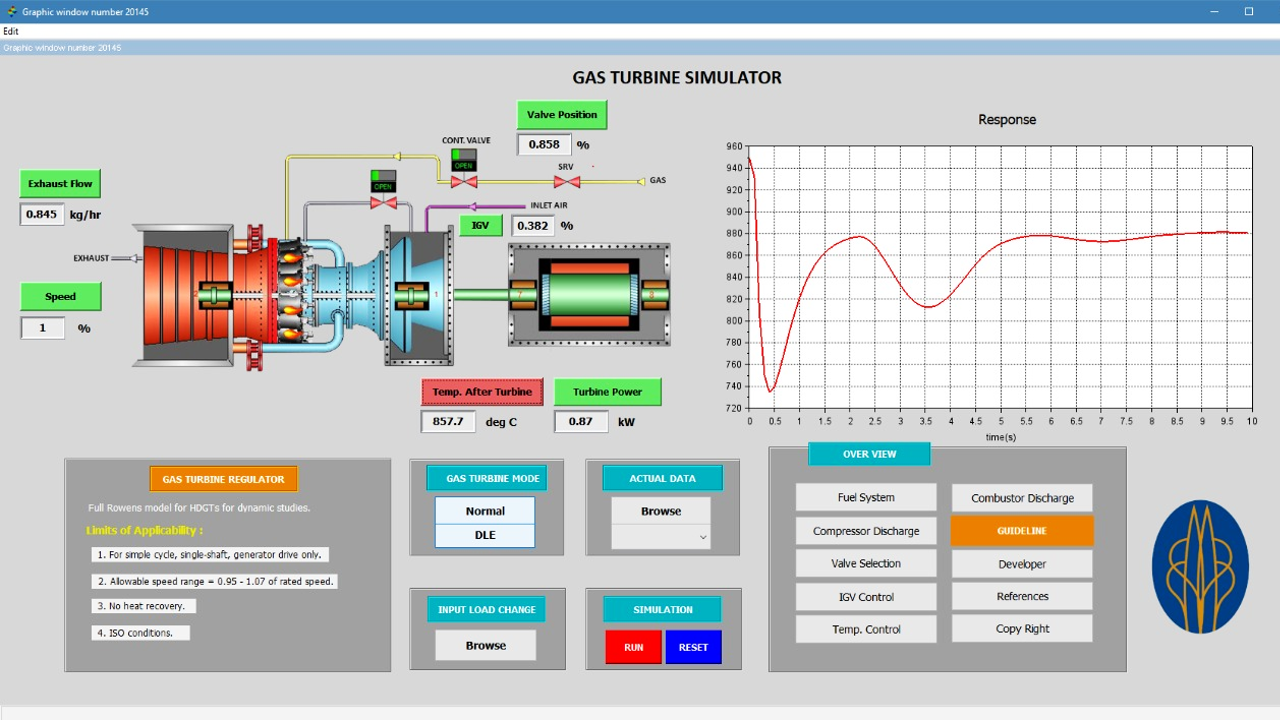Click the green generator rotor graphic
Screen dimensions: 1280x720
[x=586, y=295]
